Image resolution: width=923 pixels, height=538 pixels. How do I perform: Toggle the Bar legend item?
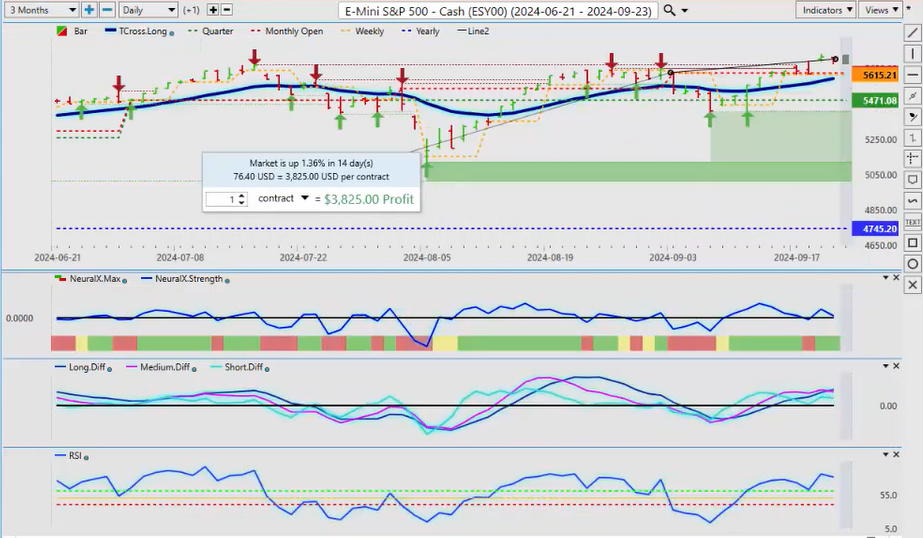pyautogui.click(x=72, y=31)
